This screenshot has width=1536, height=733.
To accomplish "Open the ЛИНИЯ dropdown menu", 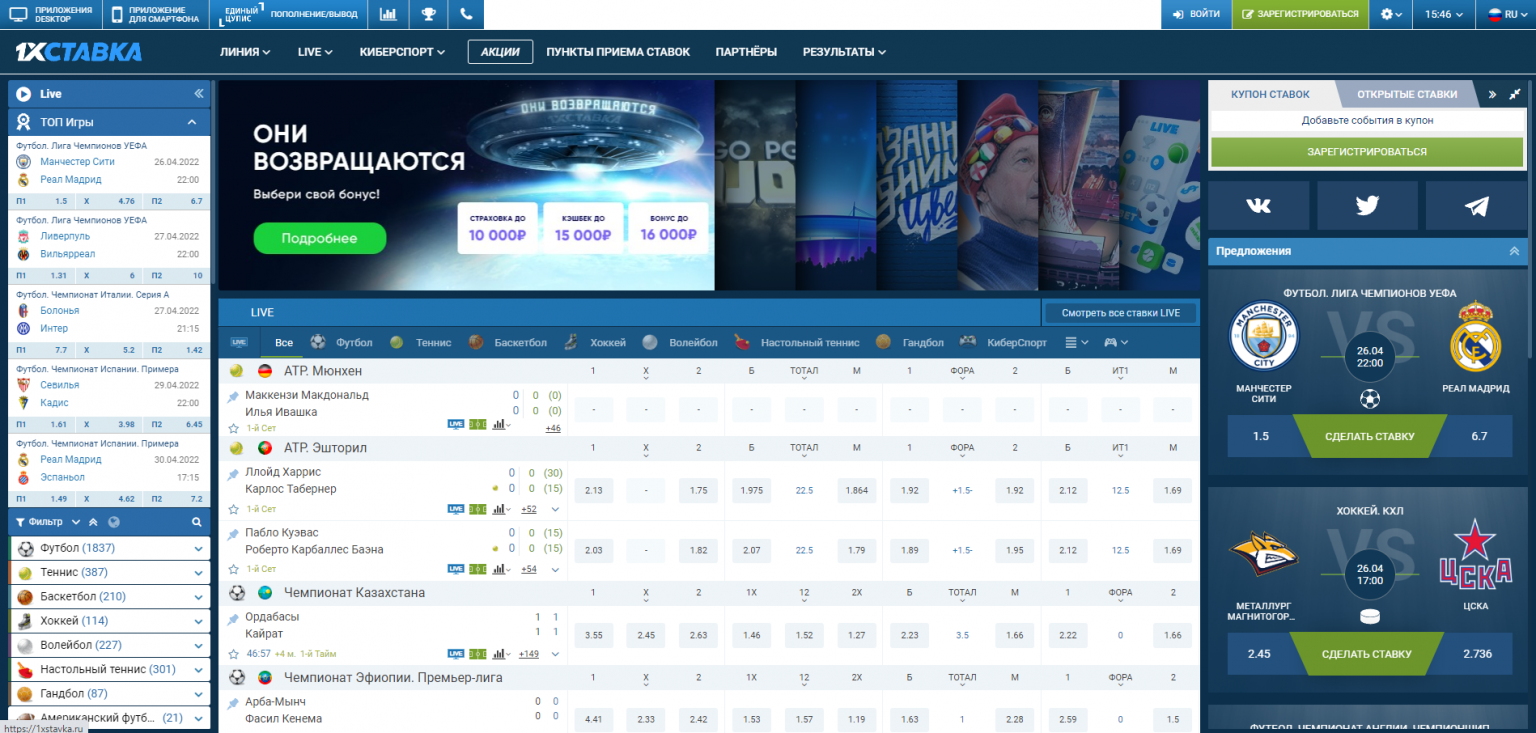I will pos(246,52).
